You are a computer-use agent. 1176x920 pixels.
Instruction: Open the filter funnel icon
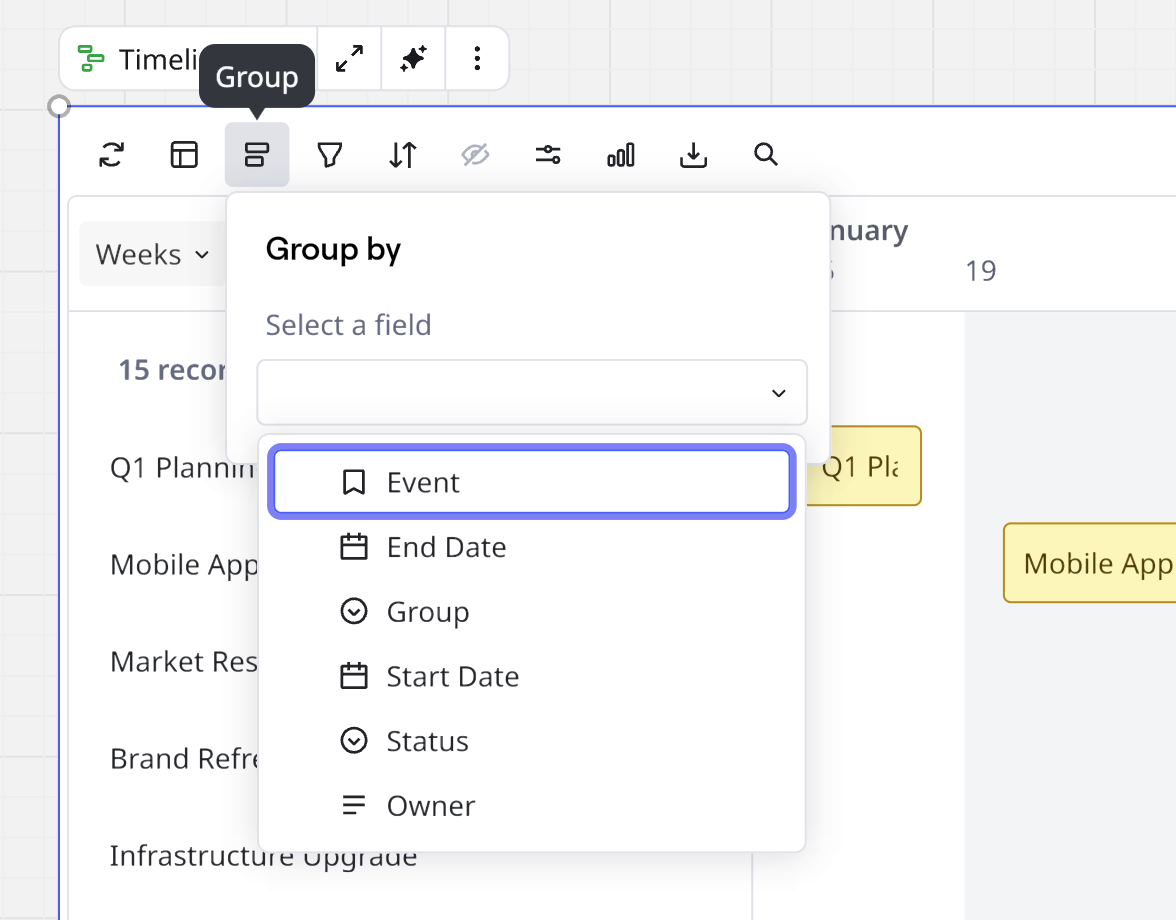[x=329, y=155]
